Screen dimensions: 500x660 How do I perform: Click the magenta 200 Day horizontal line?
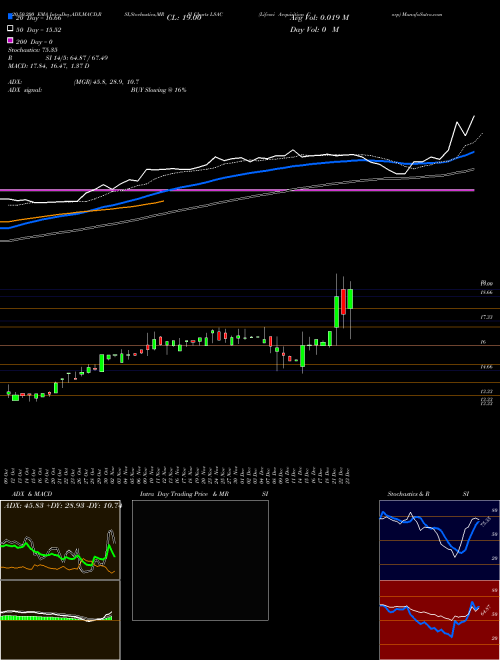237,190
